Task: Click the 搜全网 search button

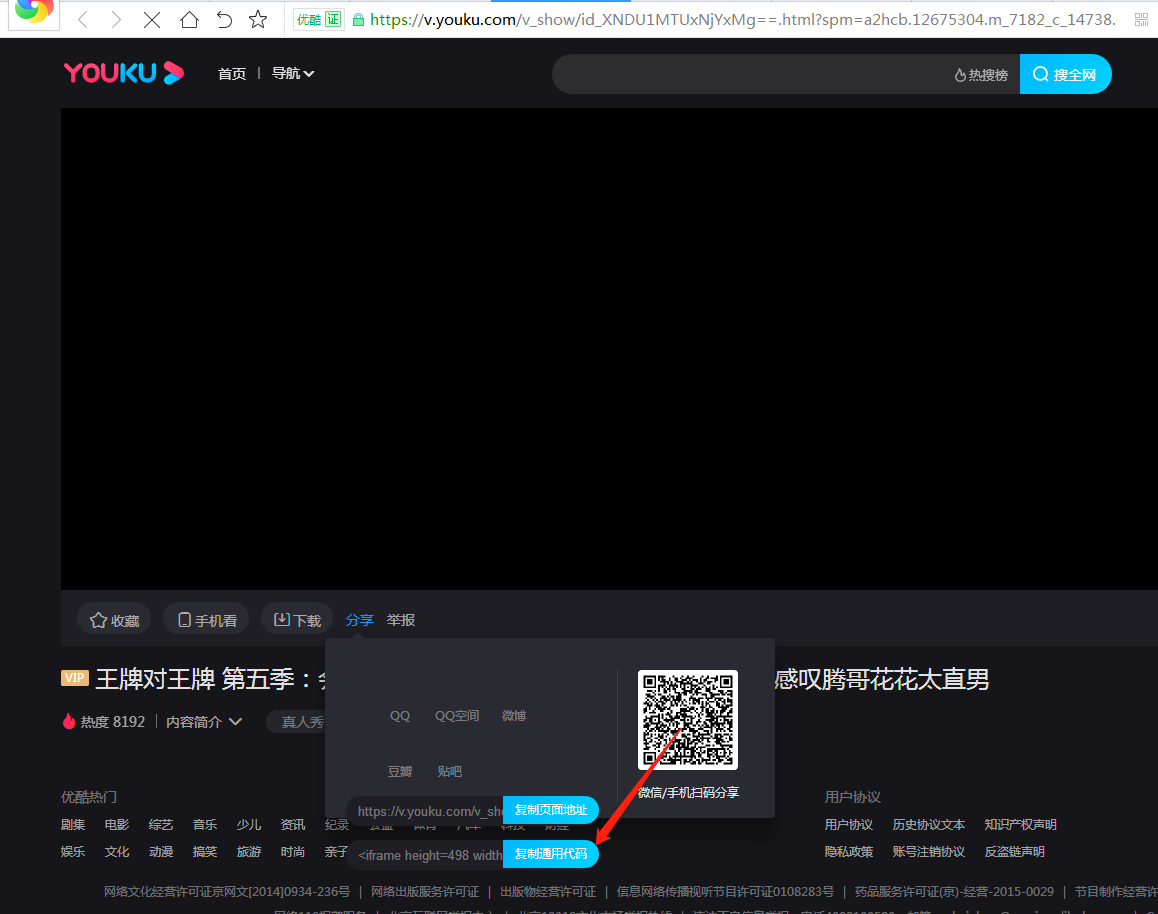Action: pos(1065,75)
